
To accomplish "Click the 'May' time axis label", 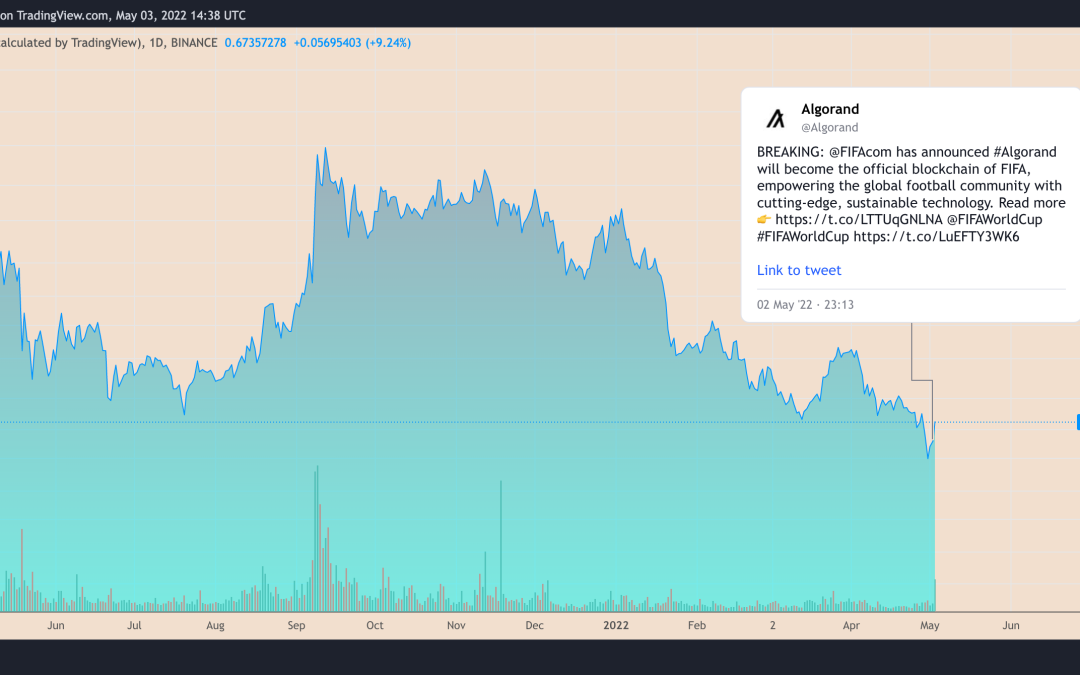I will point(930,625).
